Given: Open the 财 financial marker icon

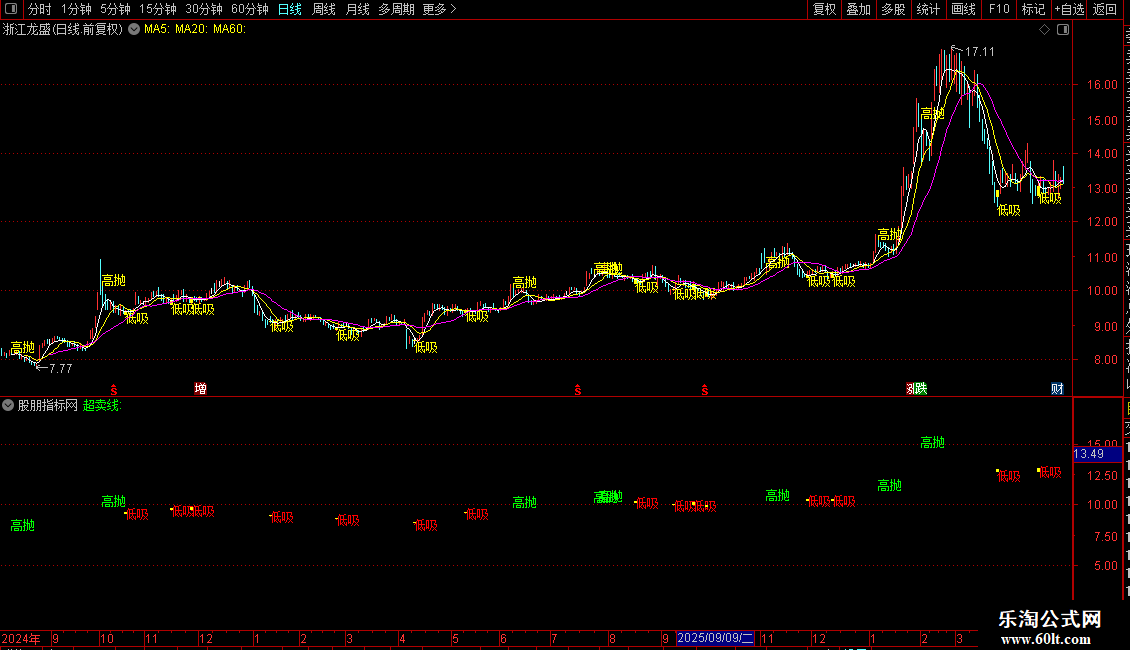Looking at the screenshot, I should pos(1057,388).
